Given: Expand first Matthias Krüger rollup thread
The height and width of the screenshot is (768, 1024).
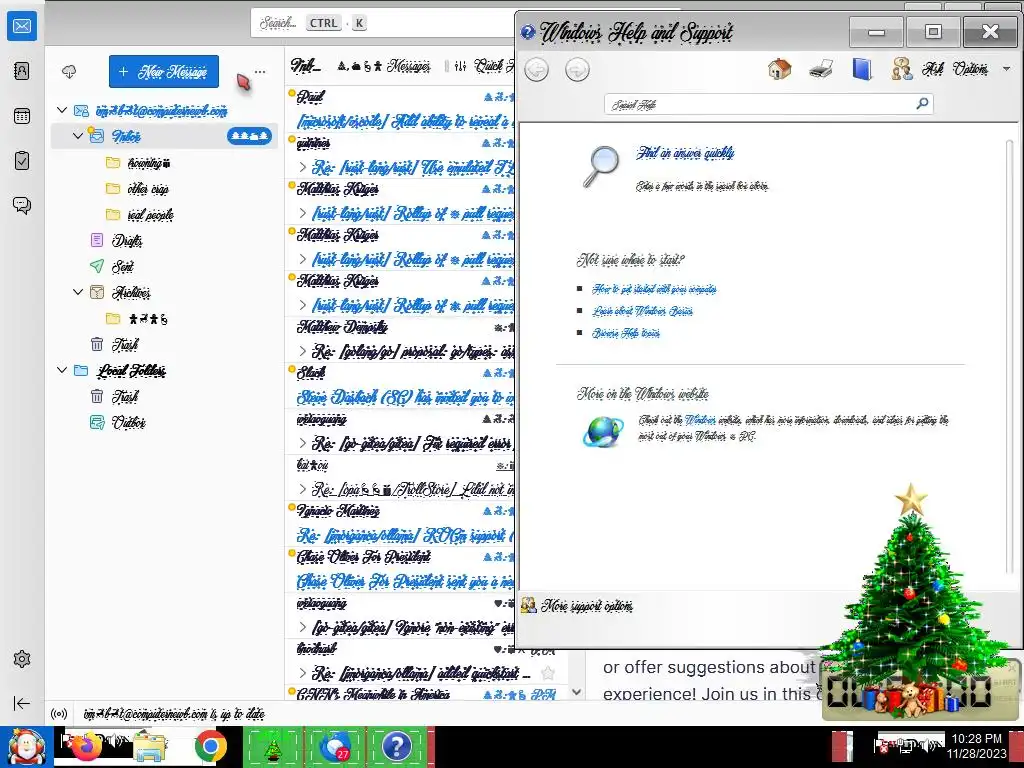Looking at the screenshot, I should 302,213.
